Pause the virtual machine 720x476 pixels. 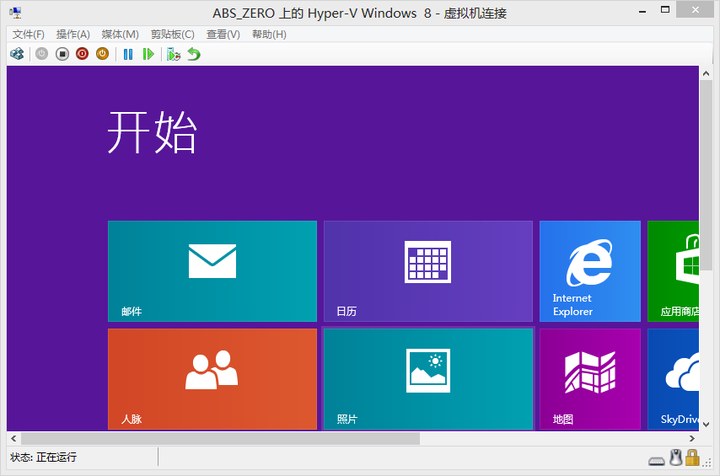[128, 54]
